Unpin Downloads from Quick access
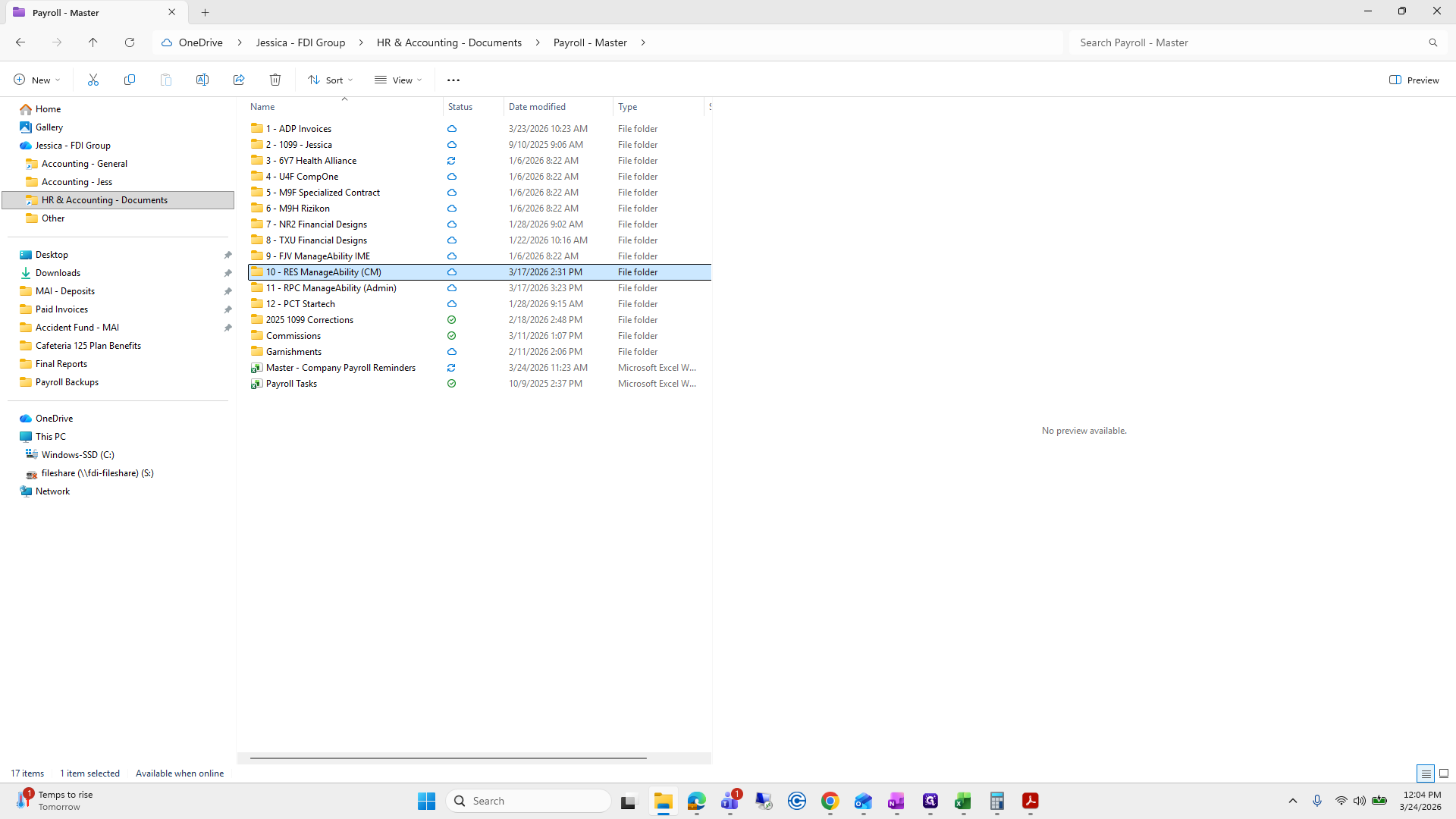The image size is (1456, 819). pos(228,273)
